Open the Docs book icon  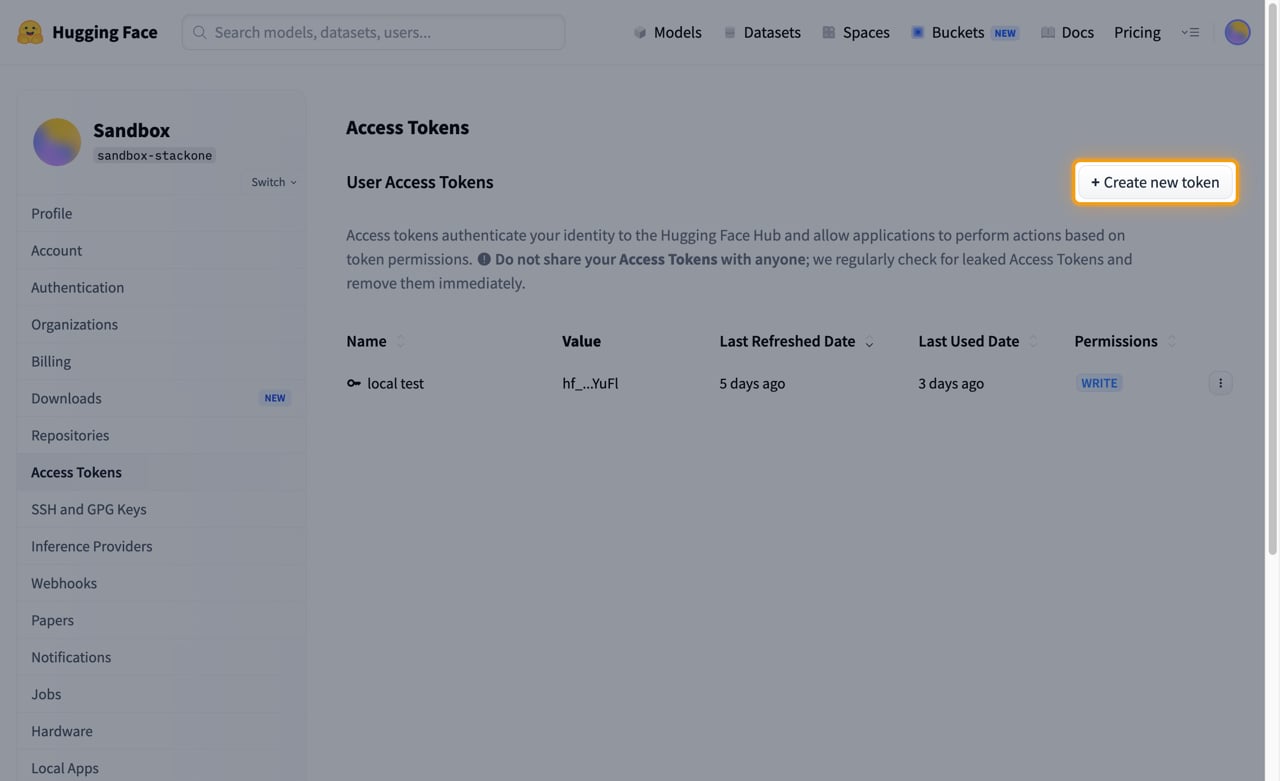click(x=1048, y=32)
